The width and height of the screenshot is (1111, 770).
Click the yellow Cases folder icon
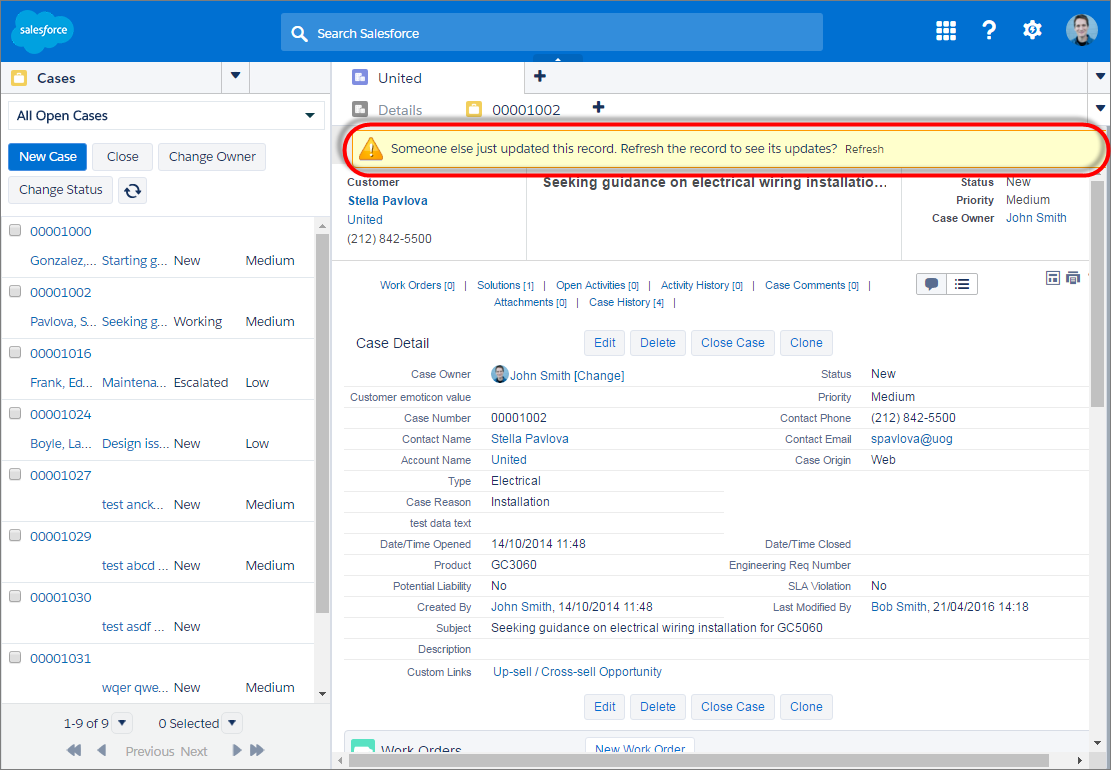coord(19,78)
